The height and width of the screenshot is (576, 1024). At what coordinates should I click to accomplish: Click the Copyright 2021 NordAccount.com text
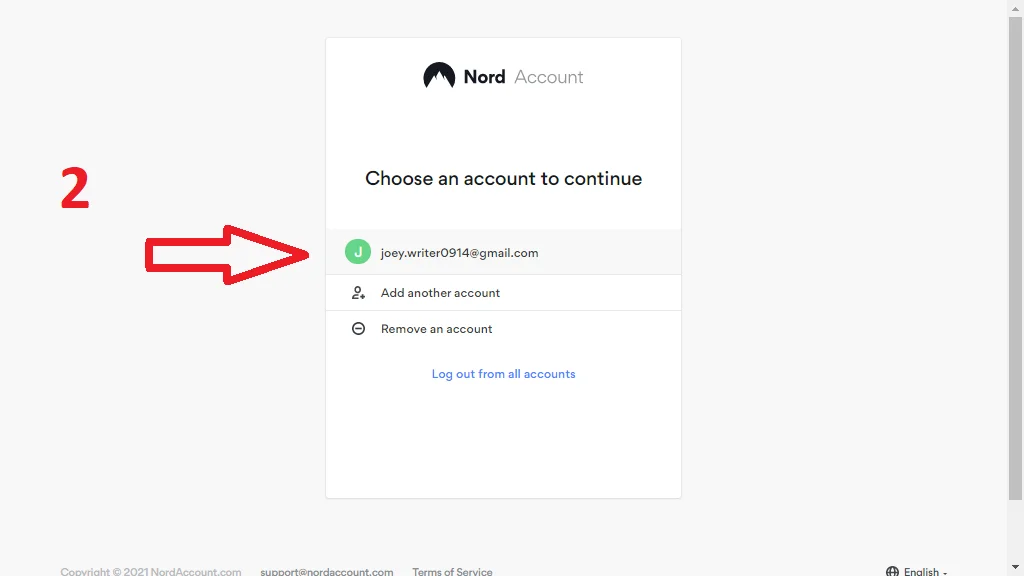150,571
